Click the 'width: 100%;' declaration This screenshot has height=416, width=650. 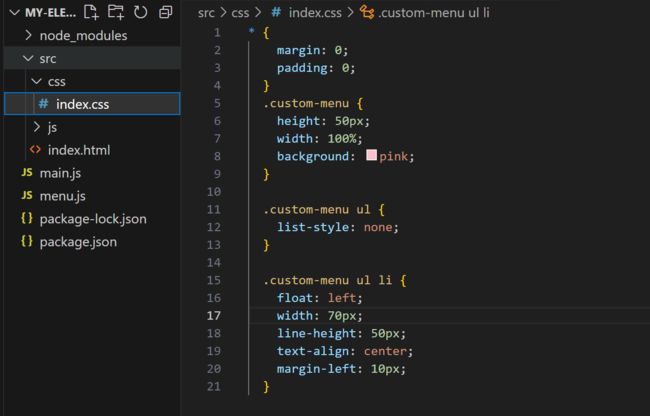320,138
